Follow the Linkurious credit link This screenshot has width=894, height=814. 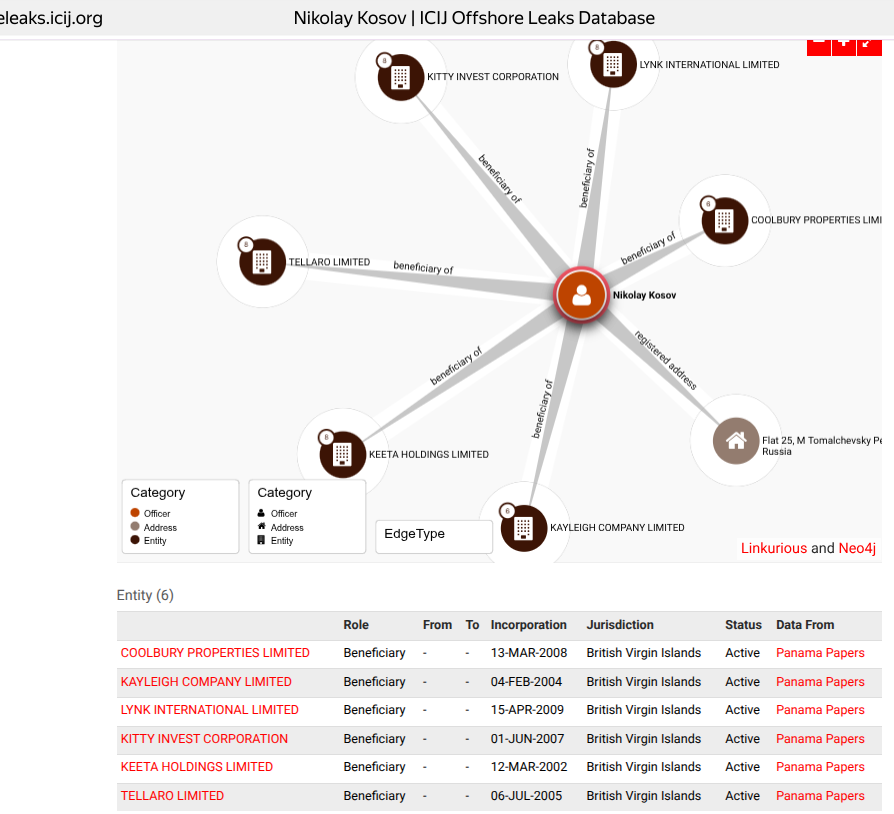[x=773, y=548]
